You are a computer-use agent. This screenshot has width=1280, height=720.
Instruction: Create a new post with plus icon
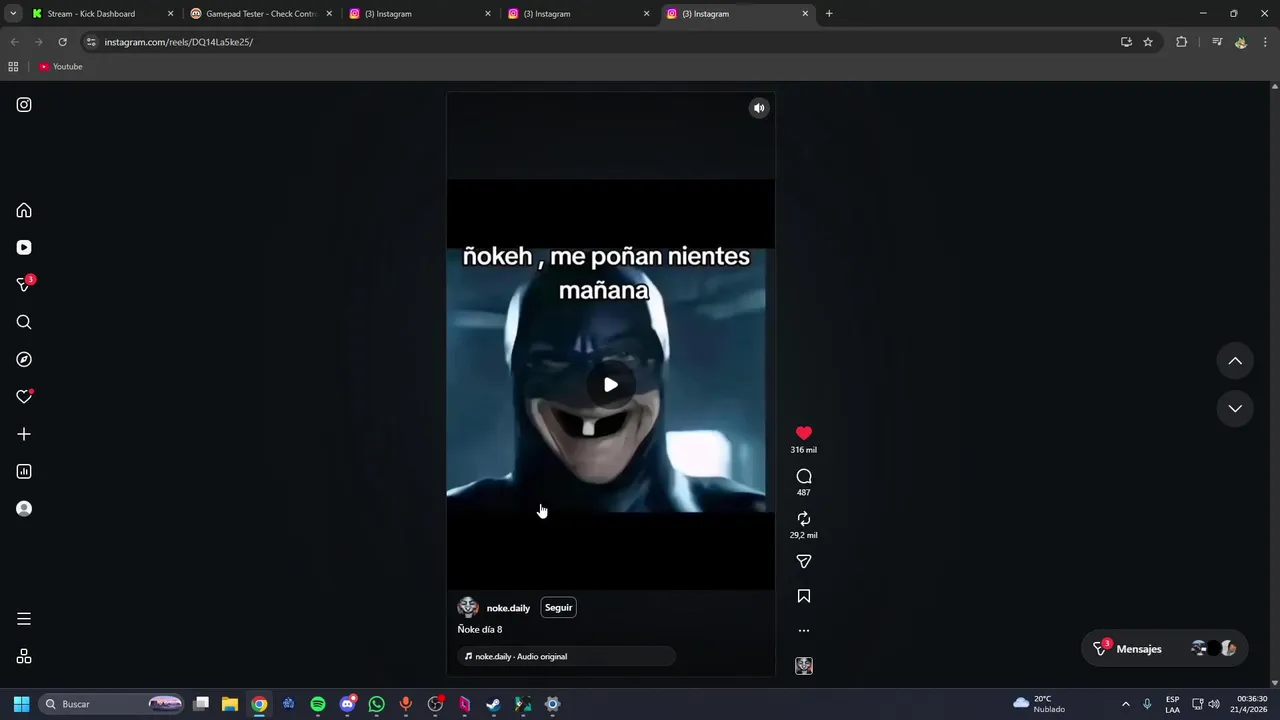click(24, 434)
